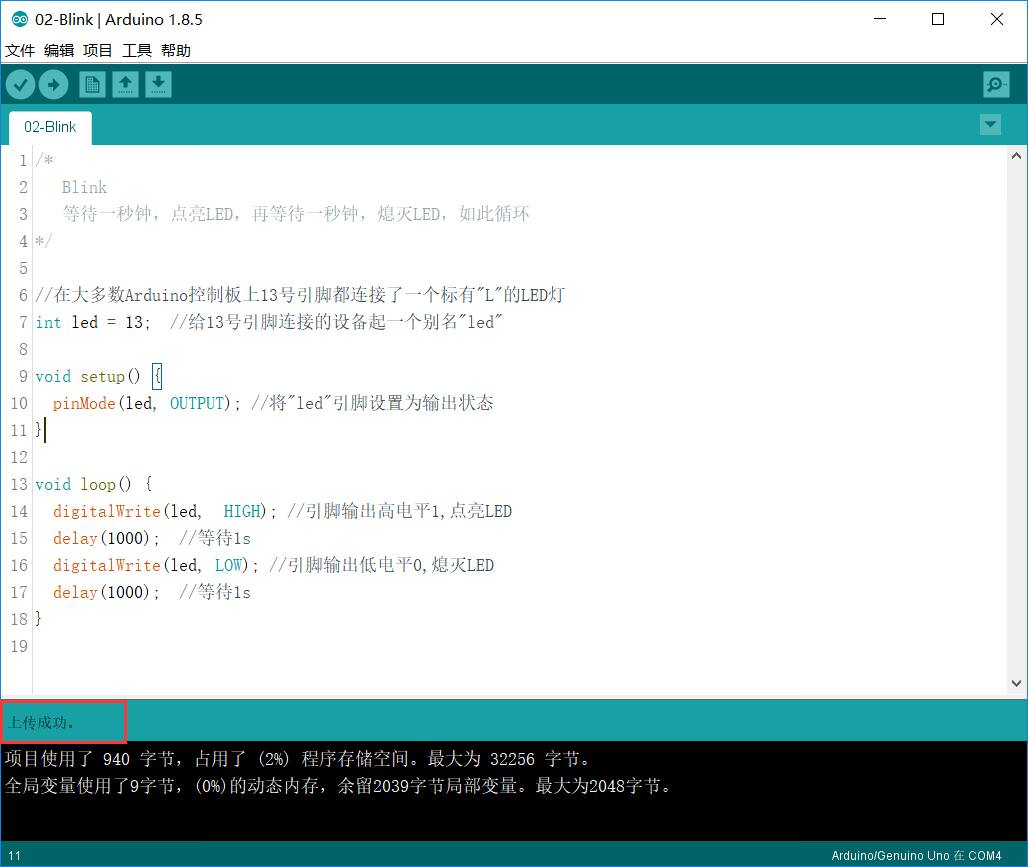Click the editor scrollbar down arrow
The width and height of the screenshot is (1028, 867).
pos(1016,683)
